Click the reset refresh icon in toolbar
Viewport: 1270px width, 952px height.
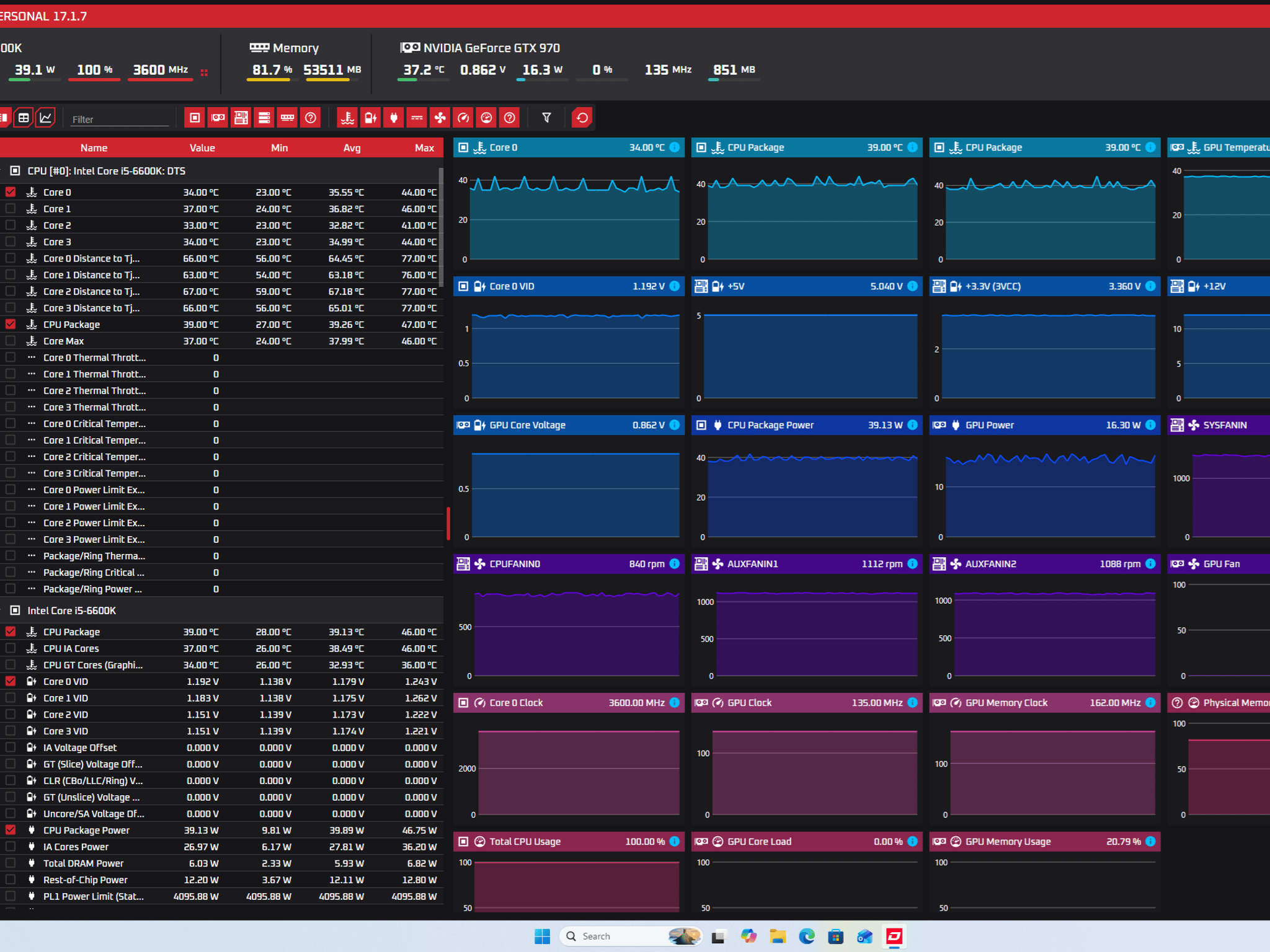(582, 118)
